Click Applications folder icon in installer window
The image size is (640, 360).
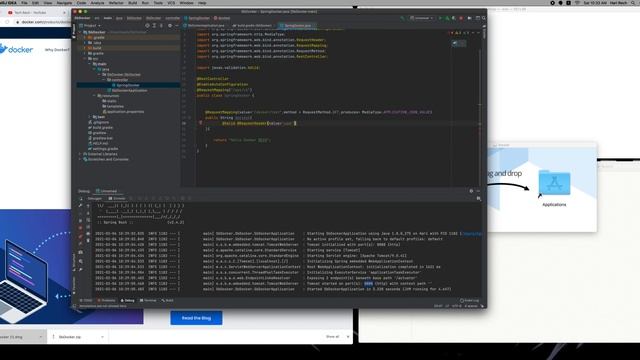pos(554,183)
